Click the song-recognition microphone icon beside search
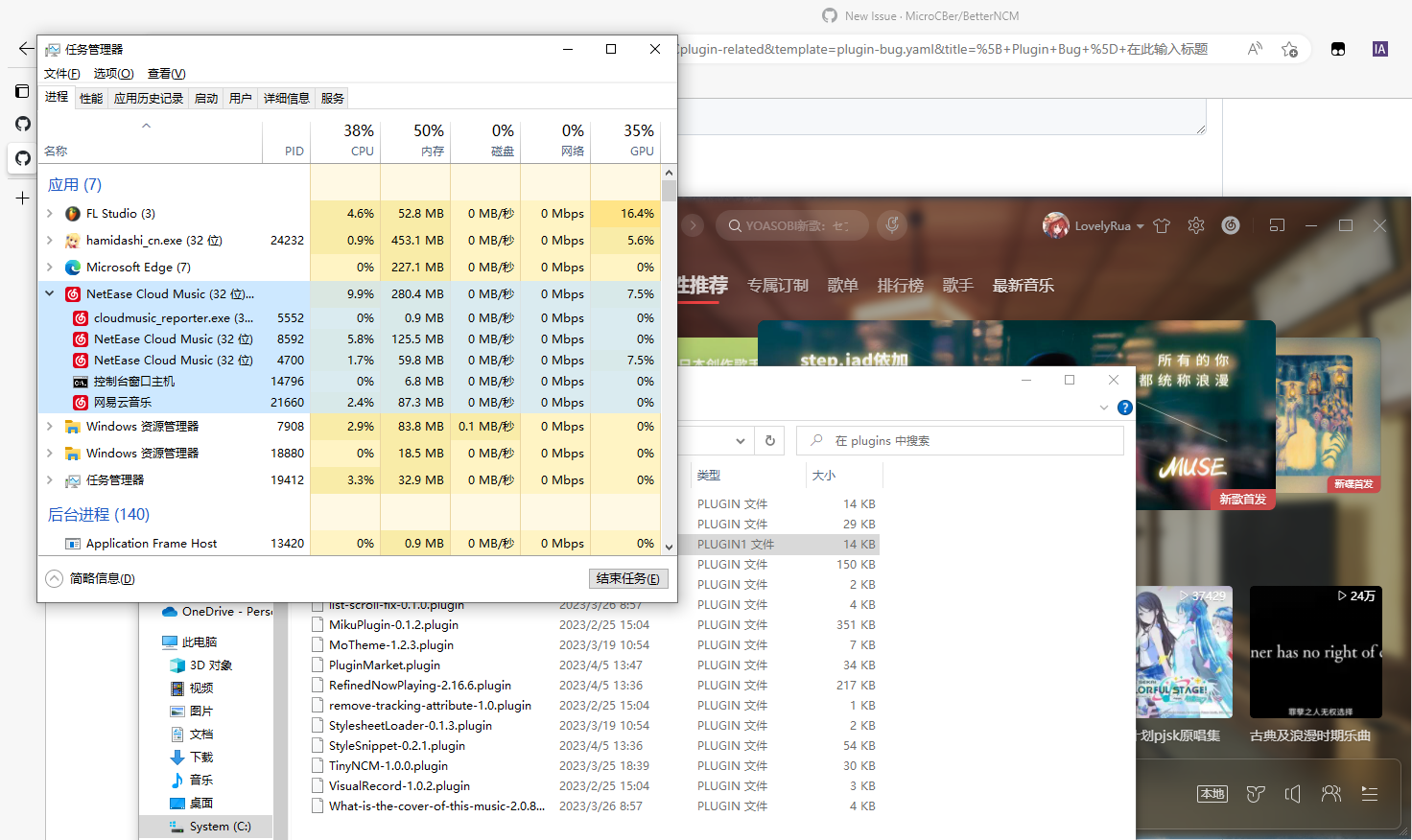The height and width of the screenshot is (840, 1412). tap(891, 225)
